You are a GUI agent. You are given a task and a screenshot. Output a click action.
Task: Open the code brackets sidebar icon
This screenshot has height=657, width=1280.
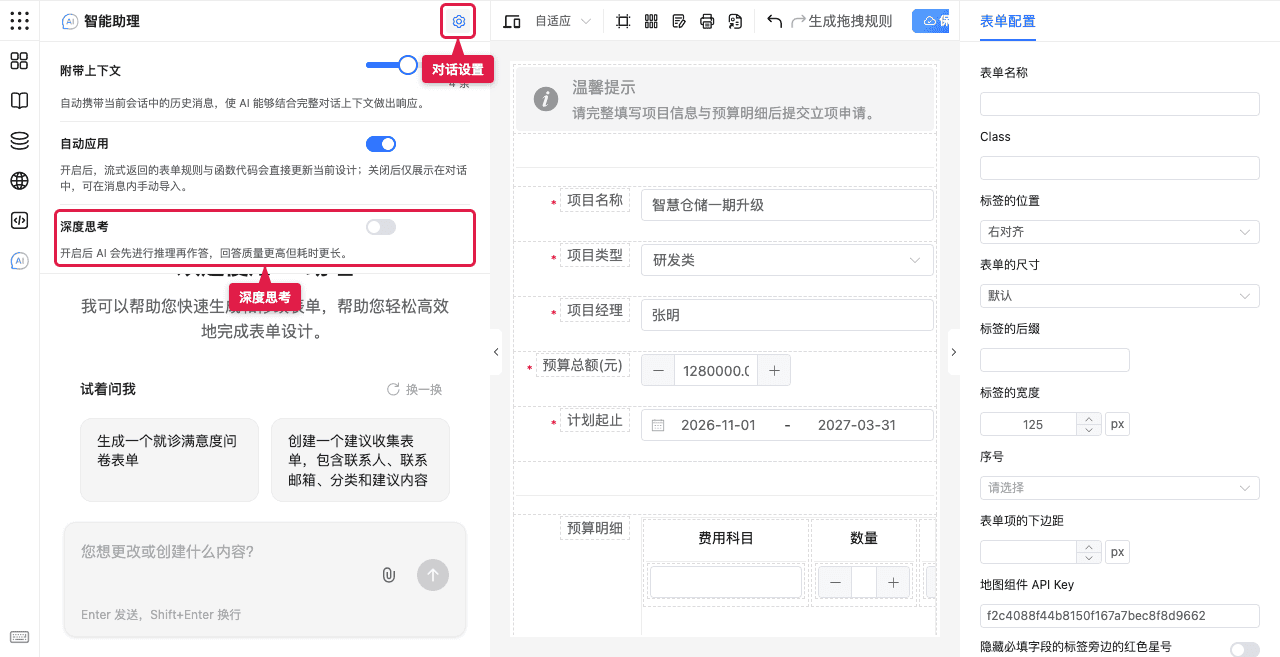(x=19, y=221)
